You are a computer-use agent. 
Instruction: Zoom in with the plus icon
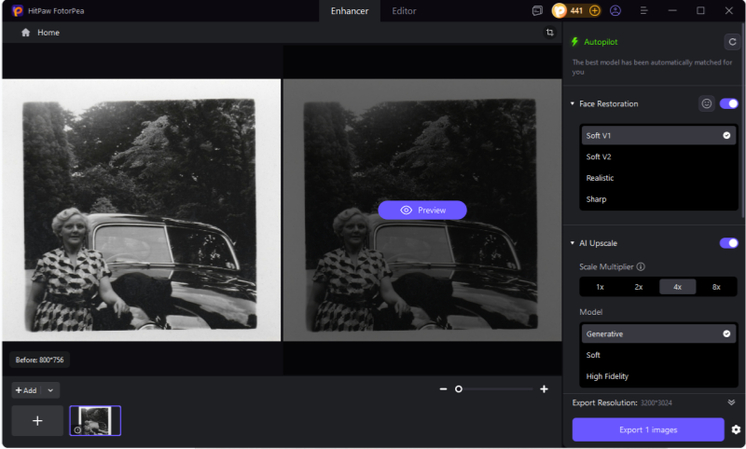pos(544,389)
